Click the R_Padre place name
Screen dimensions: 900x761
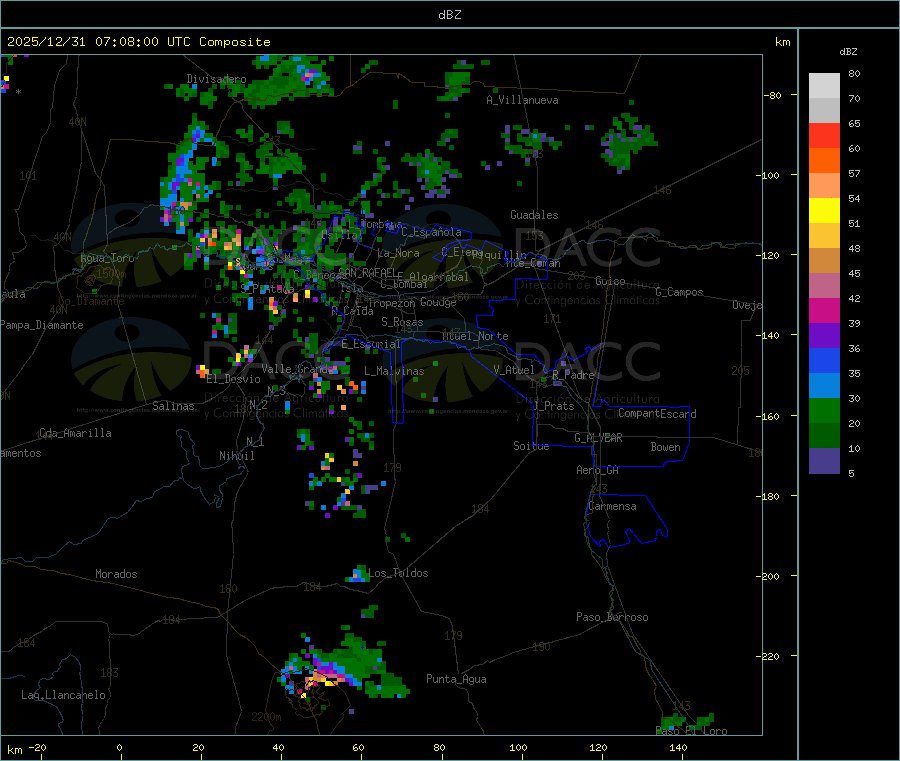[x=573, y=375]
